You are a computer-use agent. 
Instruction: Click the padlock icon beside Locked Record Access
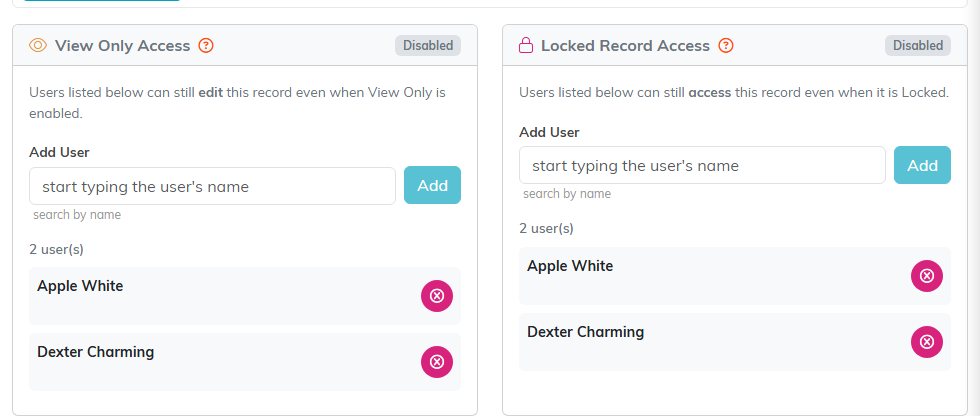coord(526,46)
